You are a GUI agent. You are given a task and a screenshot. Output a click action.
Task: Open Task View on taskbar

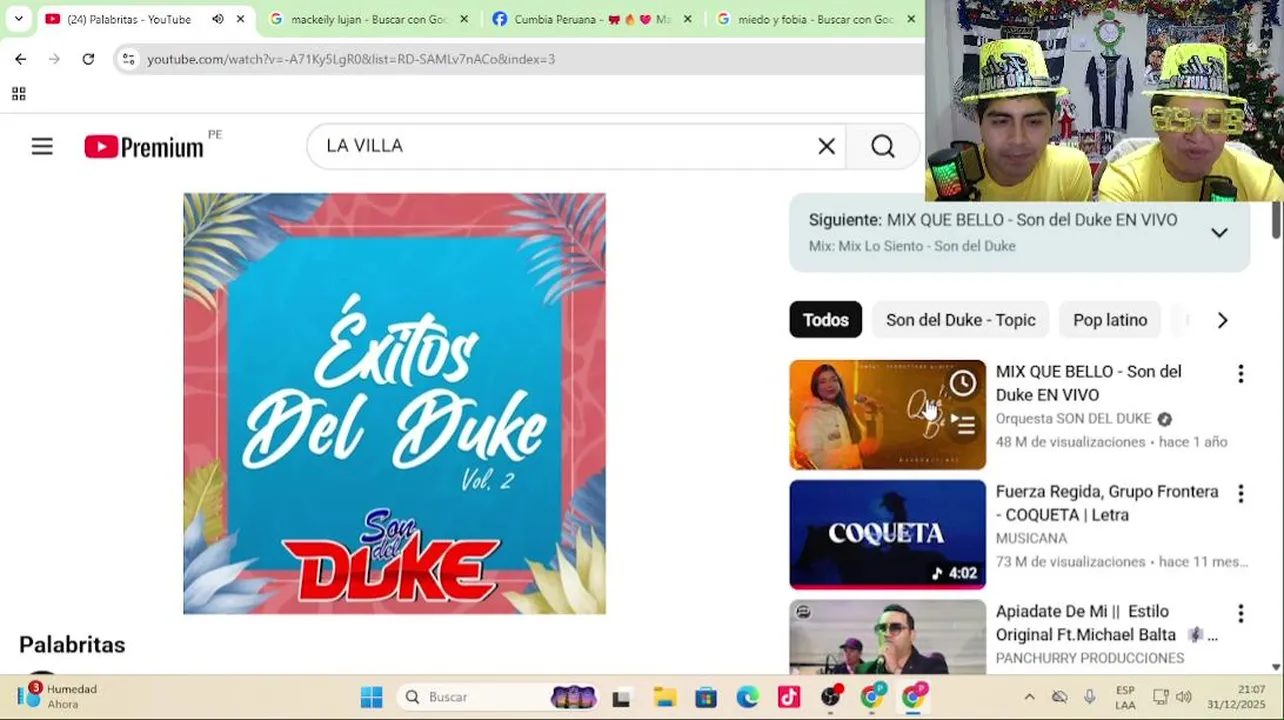click(x=621, y=697)
